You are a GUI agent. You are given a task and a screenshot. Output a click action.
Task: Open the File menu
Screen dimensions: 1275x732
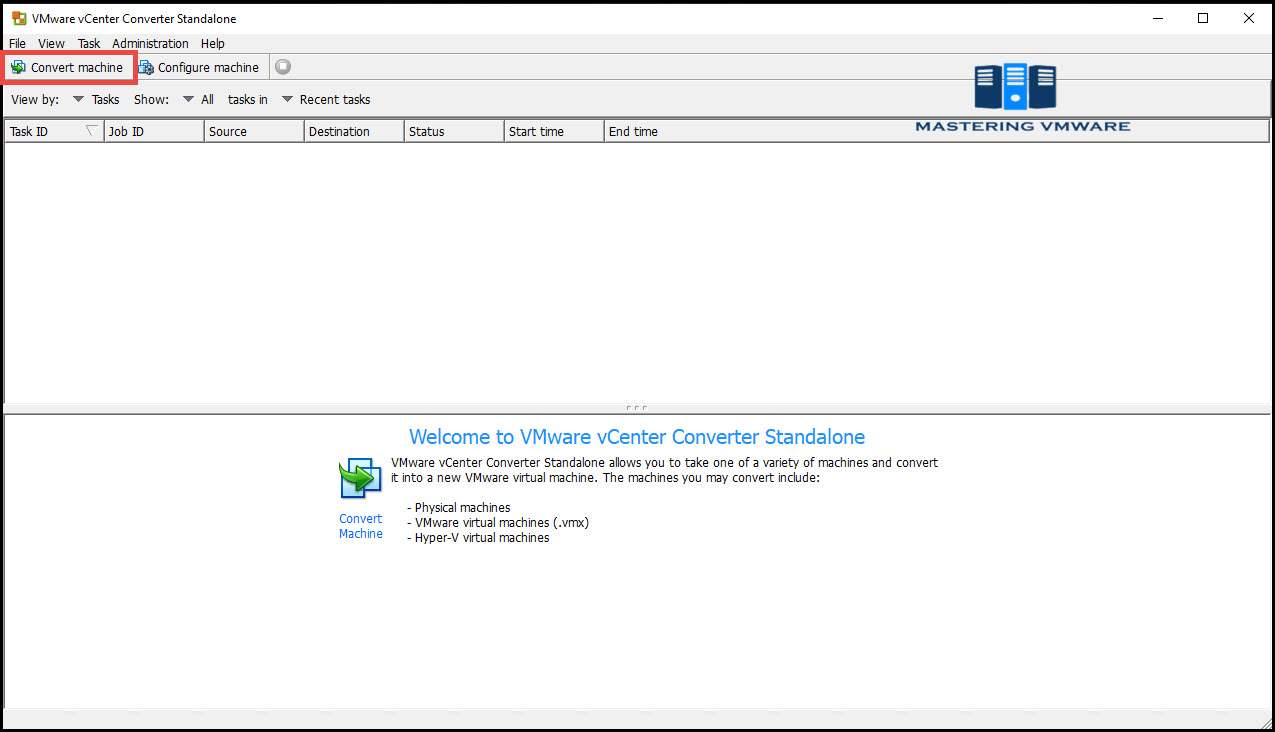tap(17, 43)
